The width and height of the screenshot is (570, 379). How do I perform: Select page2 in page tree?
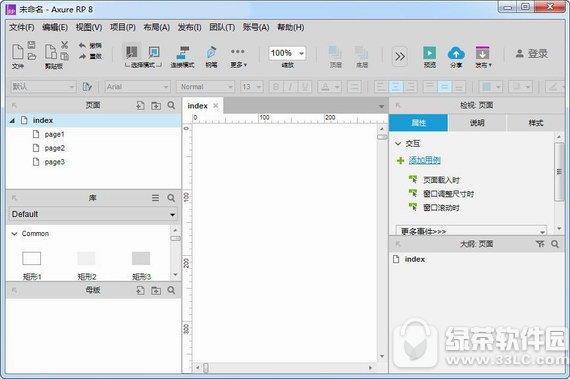tap(55, 148)
